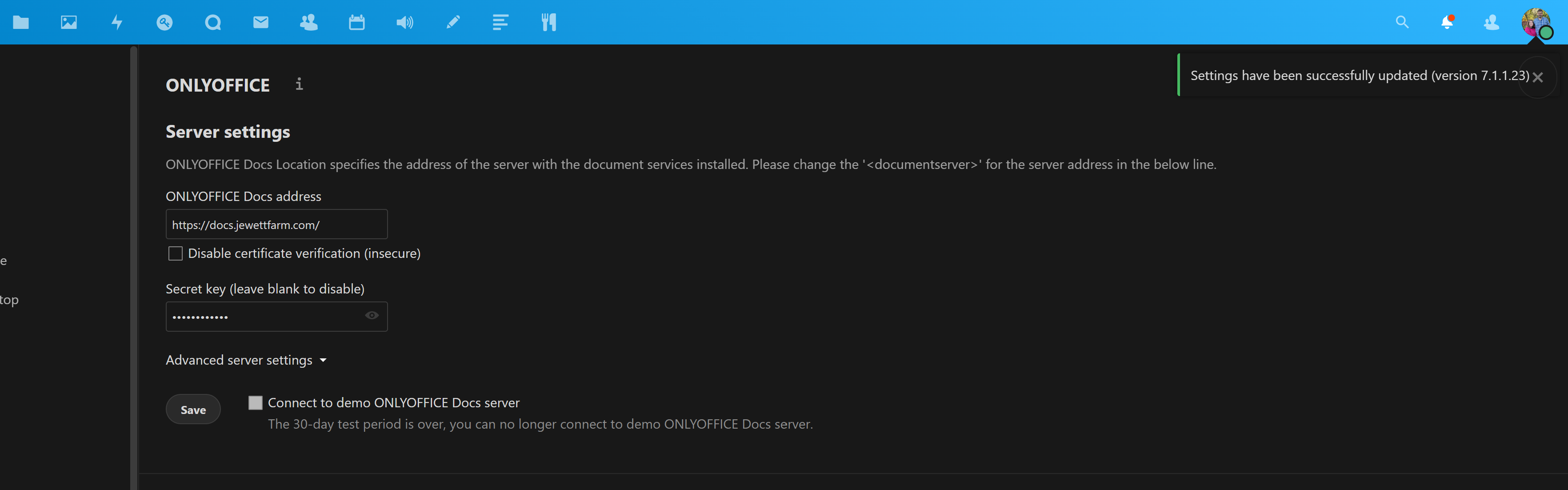The height and width of the screenshot is (490, 1568).
Task: Open the contacts menu icon in header
Action: [x=1491, y=23]
